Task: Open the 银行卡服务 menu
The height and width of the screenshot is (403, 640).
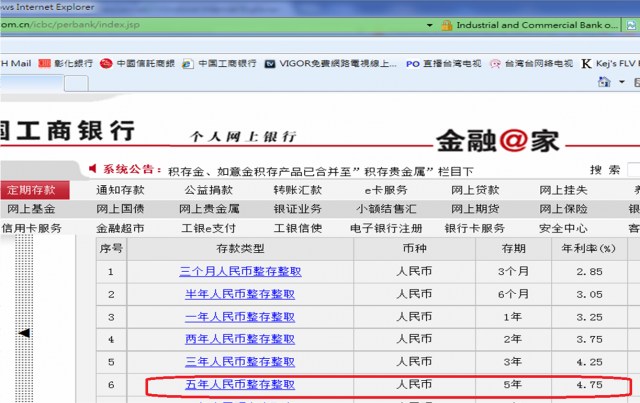Action: point(475,228)
